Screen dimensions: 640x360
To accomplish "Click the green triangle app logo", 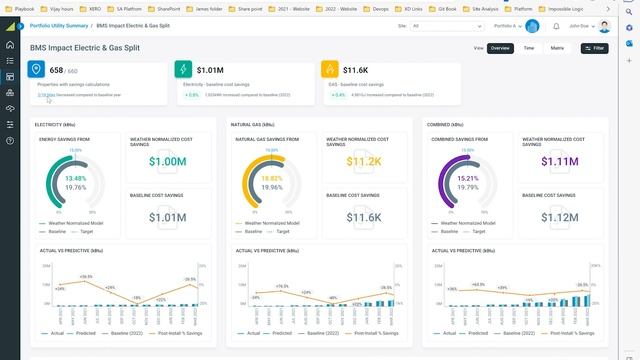I will click(x=10, y=27).
